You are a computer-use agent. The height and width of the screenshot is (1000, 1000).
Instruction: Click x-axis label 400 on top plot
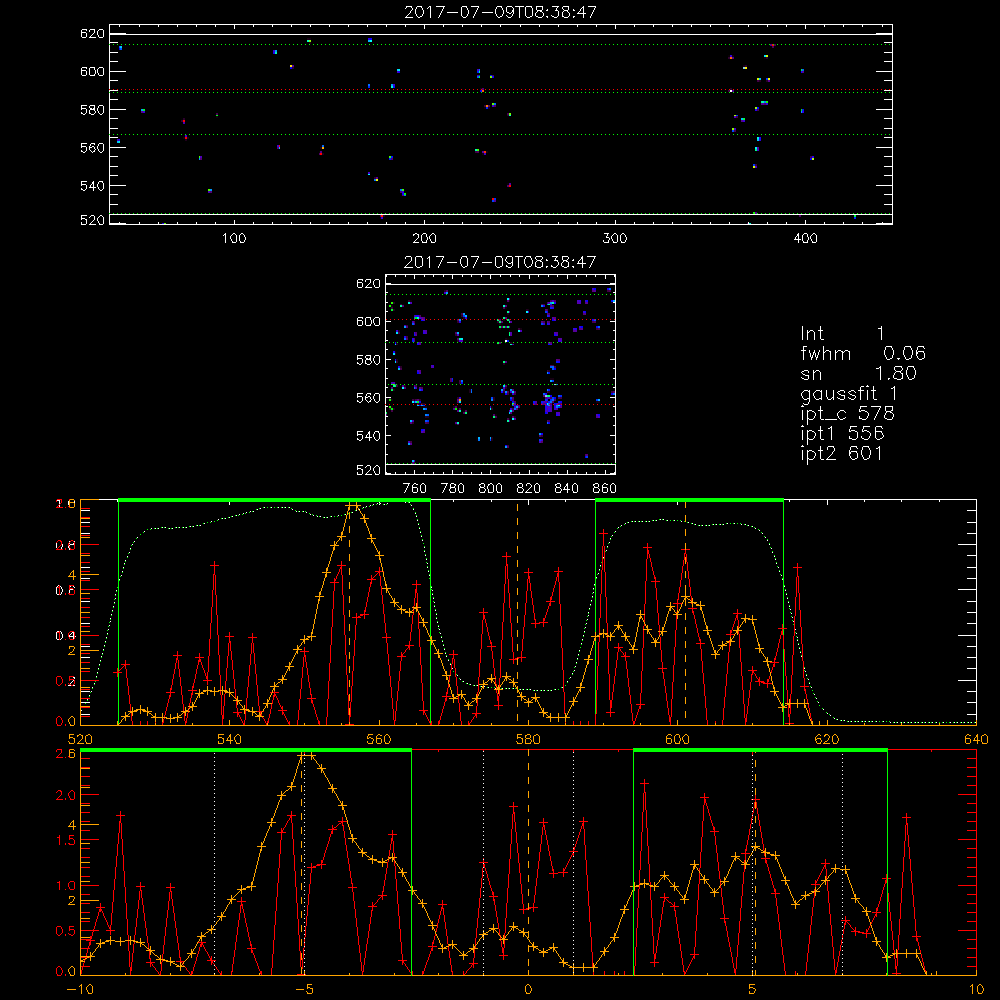coord(805,239)
